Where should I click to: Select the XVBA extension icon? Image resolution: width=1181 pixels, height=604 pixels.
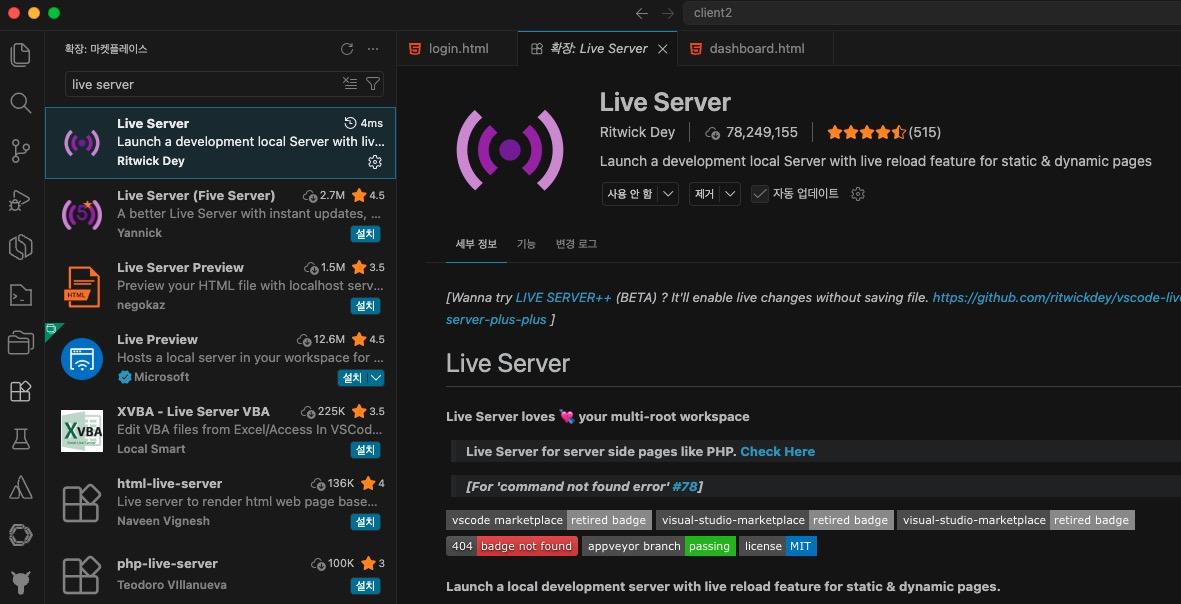pyautogui.click(x=81, y=431)
